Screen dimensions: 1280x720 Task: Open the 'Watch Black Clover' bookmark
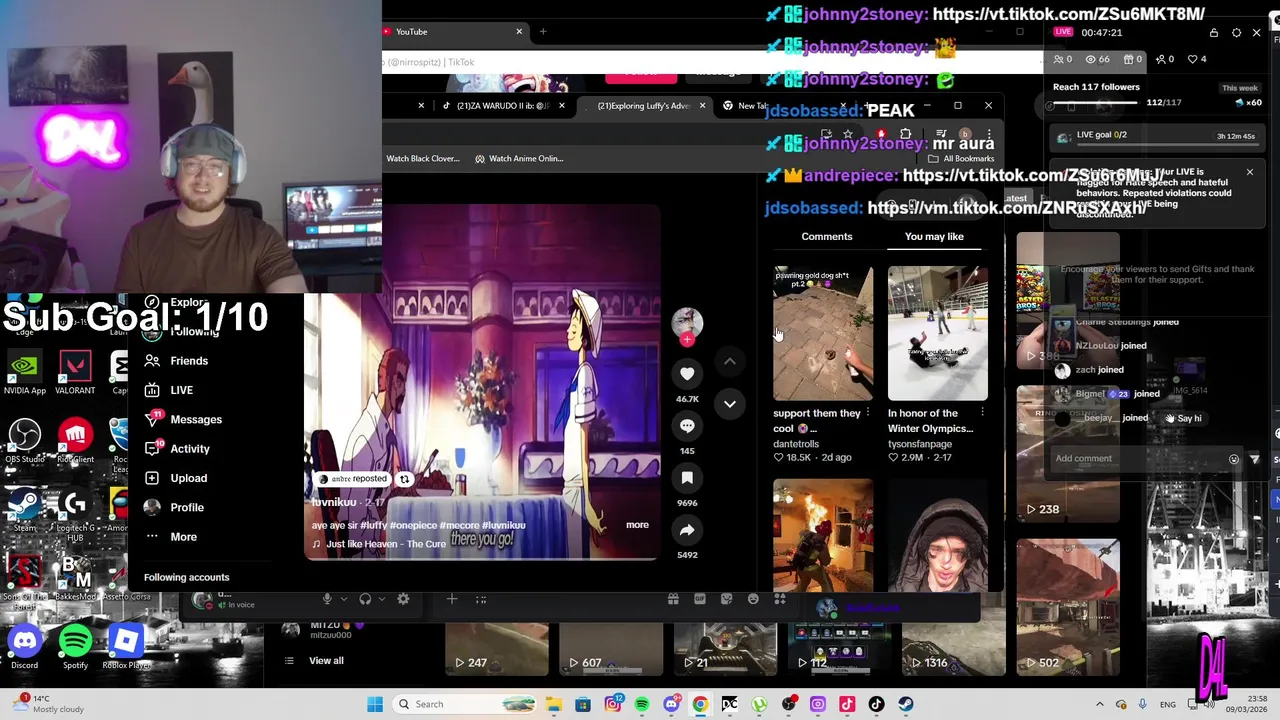click(x=422, y=158)
